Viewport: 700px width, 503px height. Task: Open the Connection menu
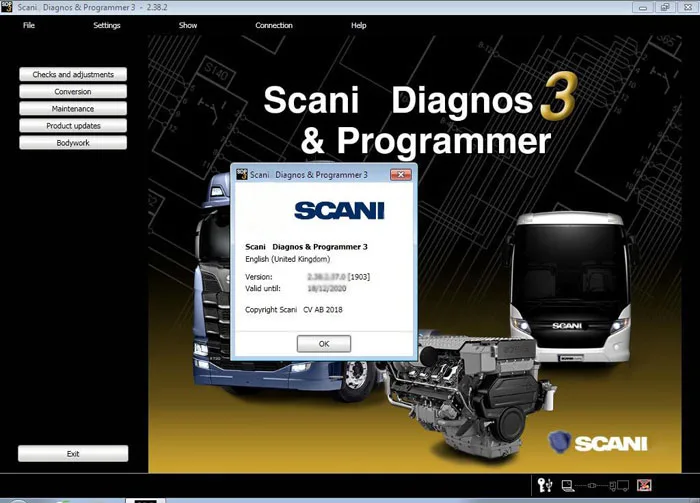tap(274, 25)
